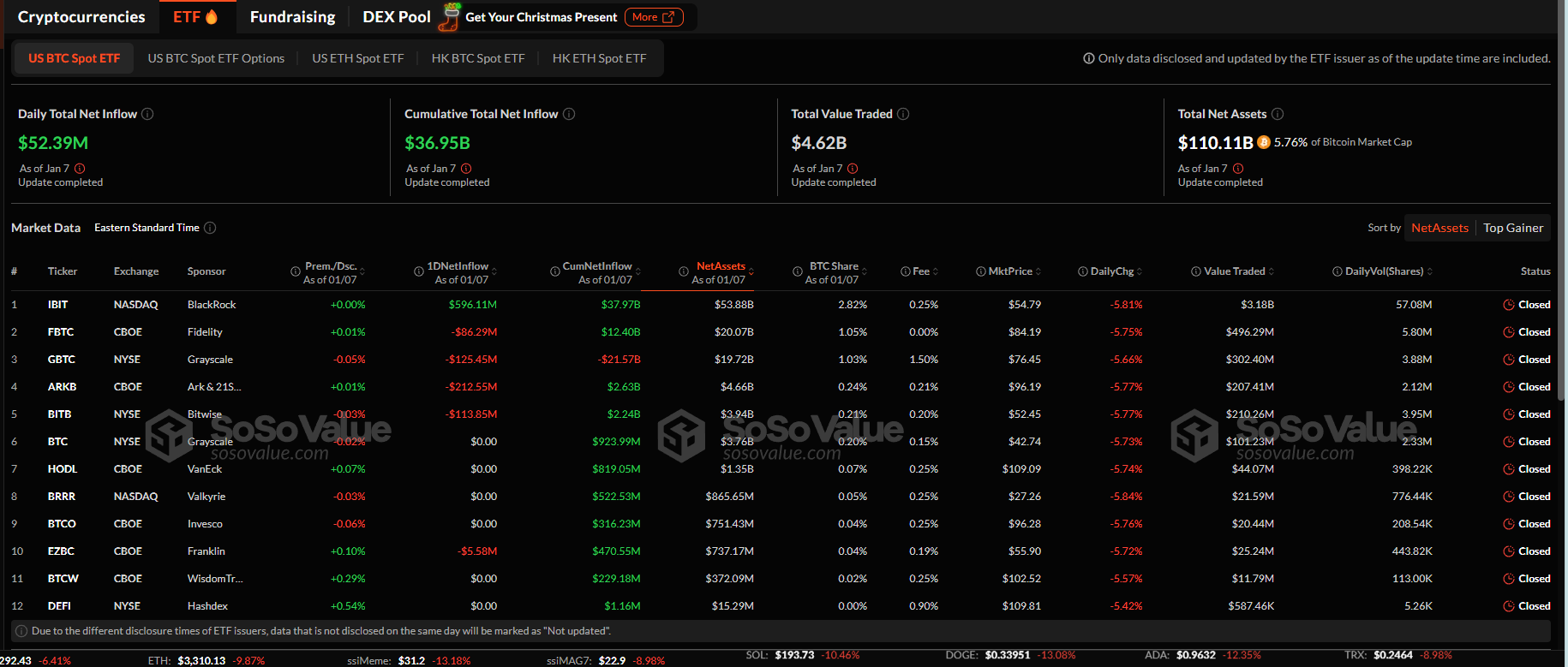This screenshot has height=667, width=1568.
Task: Click red alert icon under Total Value Traded
Action: 853,169
